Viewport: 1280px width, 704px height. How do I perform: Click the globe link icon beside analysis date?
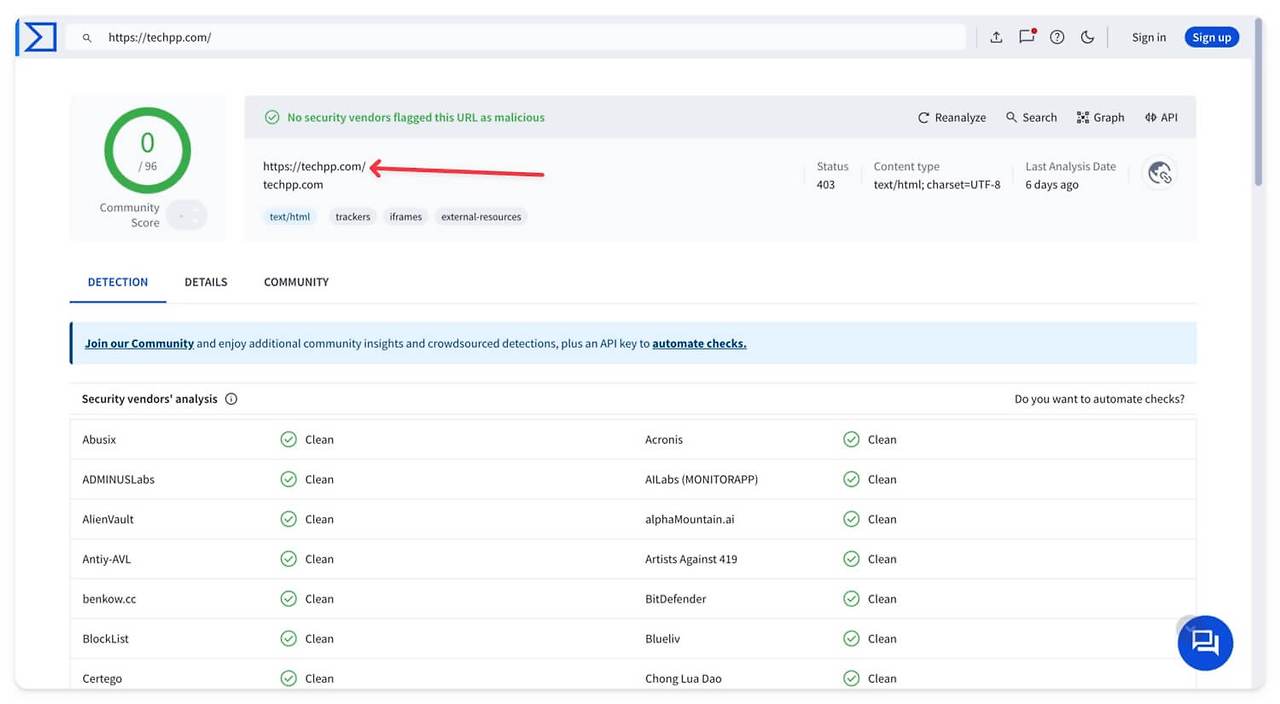point(1160,173)
